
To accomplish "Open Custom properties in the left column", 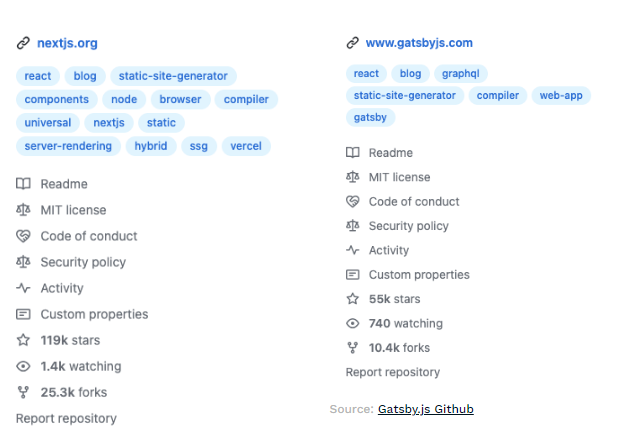I will 94,314.
